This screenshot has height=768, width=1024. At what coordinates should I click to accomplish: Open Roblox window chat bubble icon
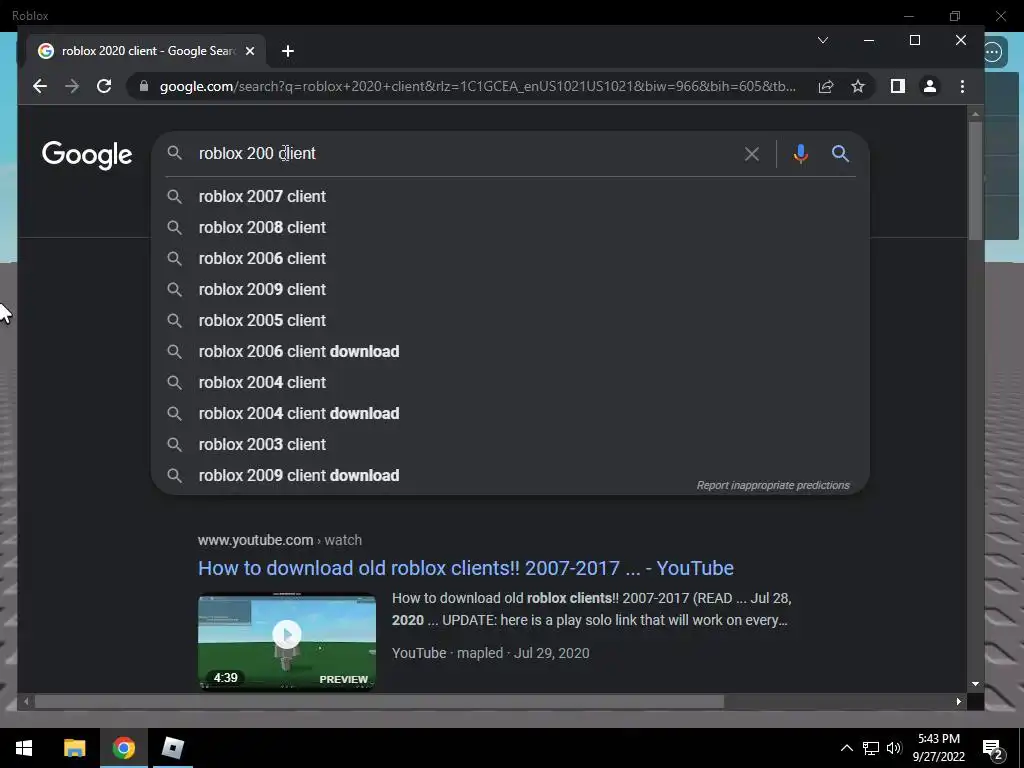[993, 52]
